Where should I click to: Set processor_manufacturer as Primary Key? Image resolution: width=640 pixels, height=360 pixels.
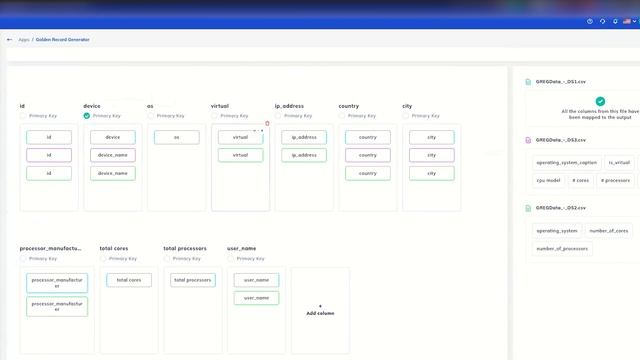tap(23, 259)
